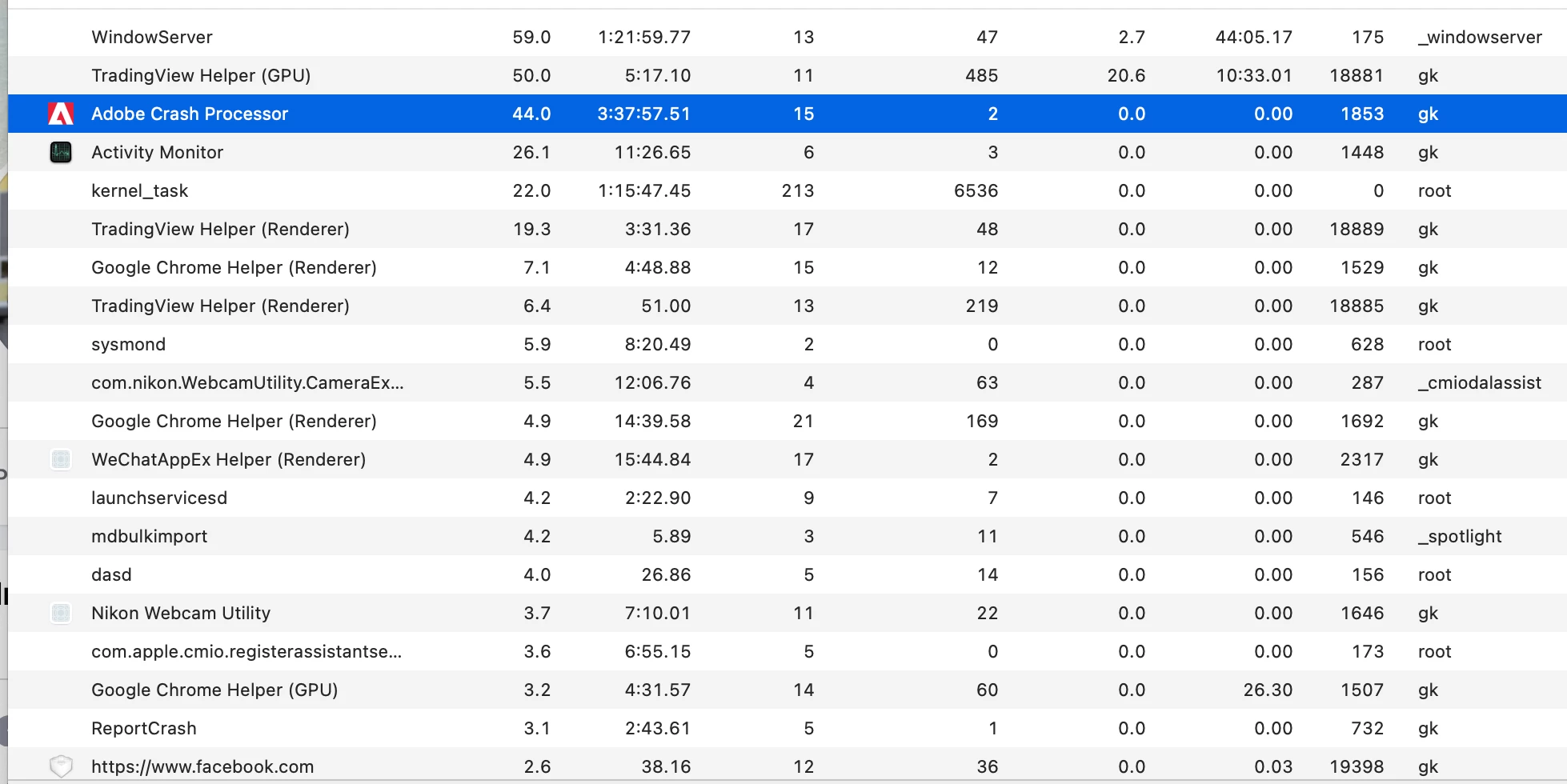
Task: Select the ReportCrash process
Action: point(788,728)
